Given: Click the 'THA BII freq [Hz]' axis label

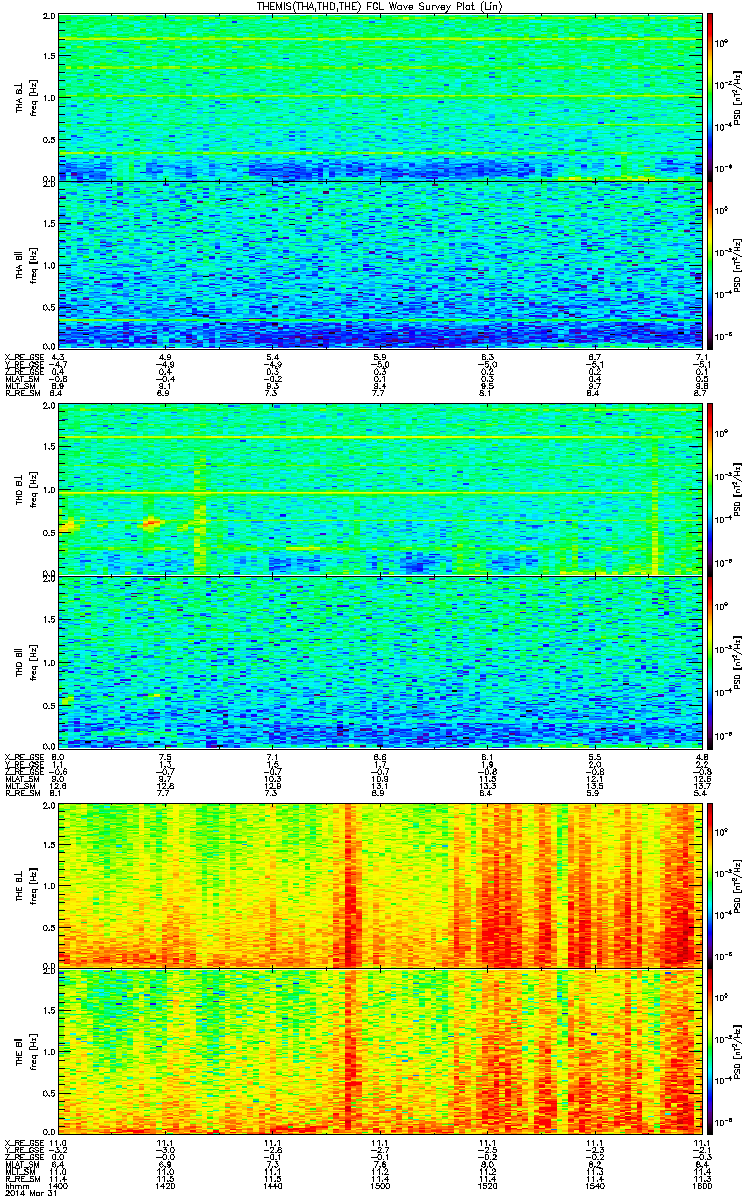Looking at the screenshot, I should coord(25,264).
